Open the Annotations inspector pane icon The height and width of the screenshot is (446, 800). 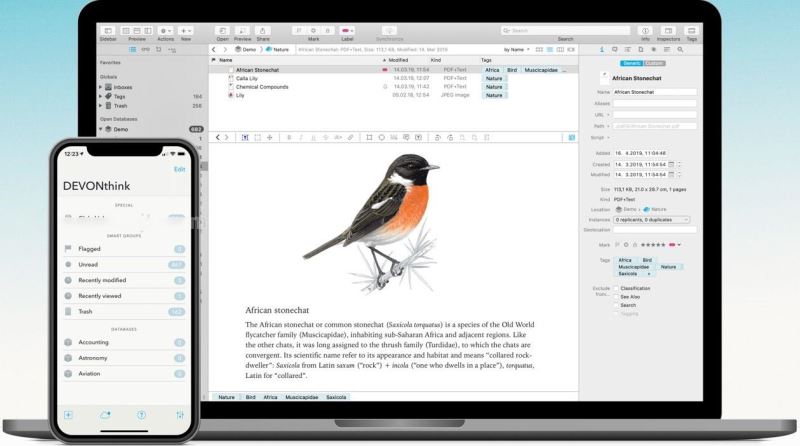point(614,49)
